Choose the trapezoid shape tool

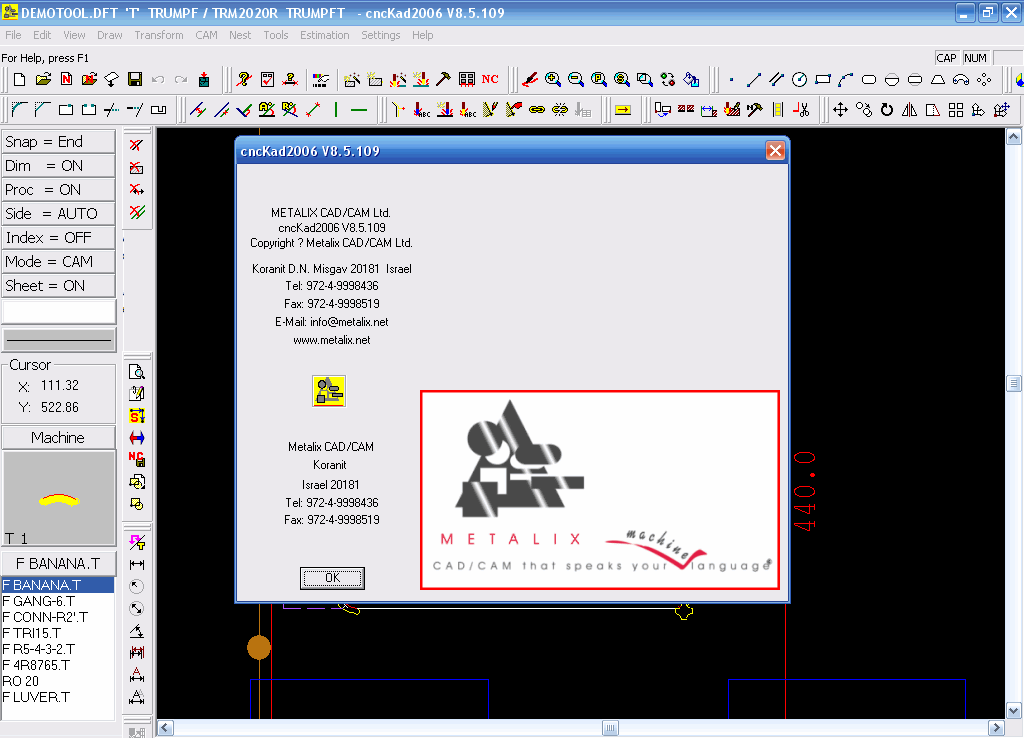[938, 80]
